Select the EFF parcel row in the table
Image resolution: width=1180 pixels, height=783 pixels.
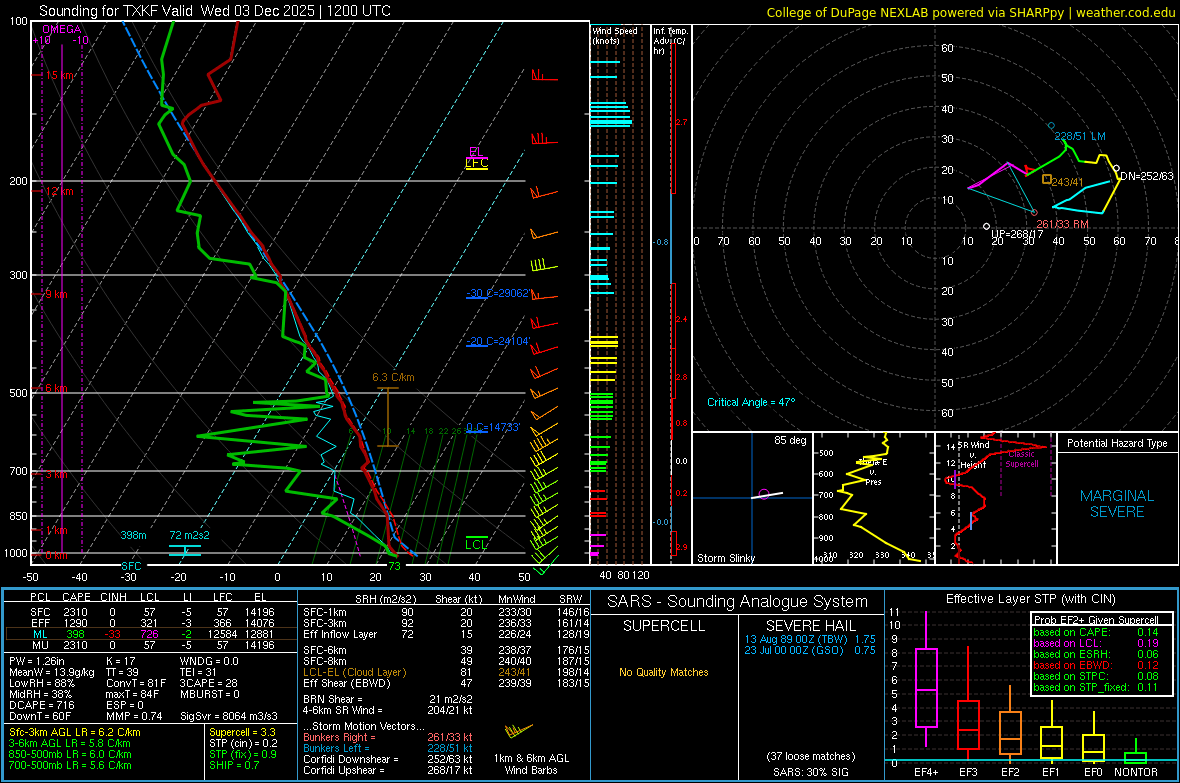(x=151, y=623)
